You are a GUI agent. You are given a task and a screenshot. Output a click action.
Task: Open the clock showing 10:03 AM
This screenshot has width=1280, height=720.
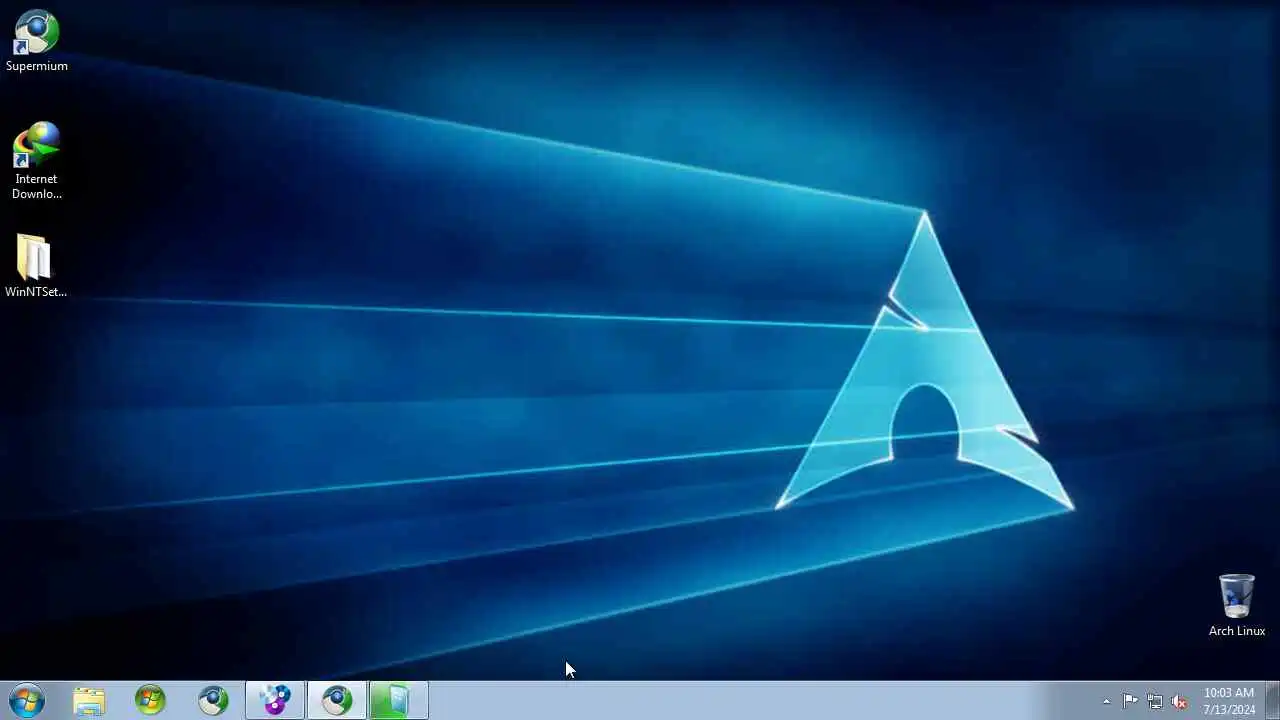1229,701
